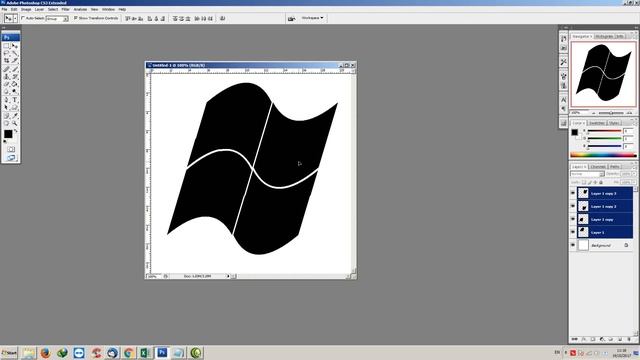This screenshot has width=640, height=360.
Task: Select the Rectangular Marquee tool
Action: point(7,46)
